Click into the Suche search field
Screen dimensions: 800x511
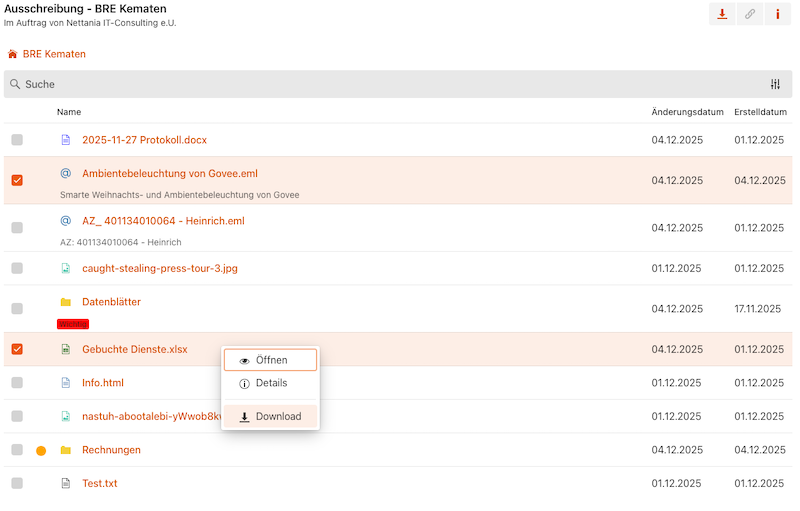[x=380, y=85]
